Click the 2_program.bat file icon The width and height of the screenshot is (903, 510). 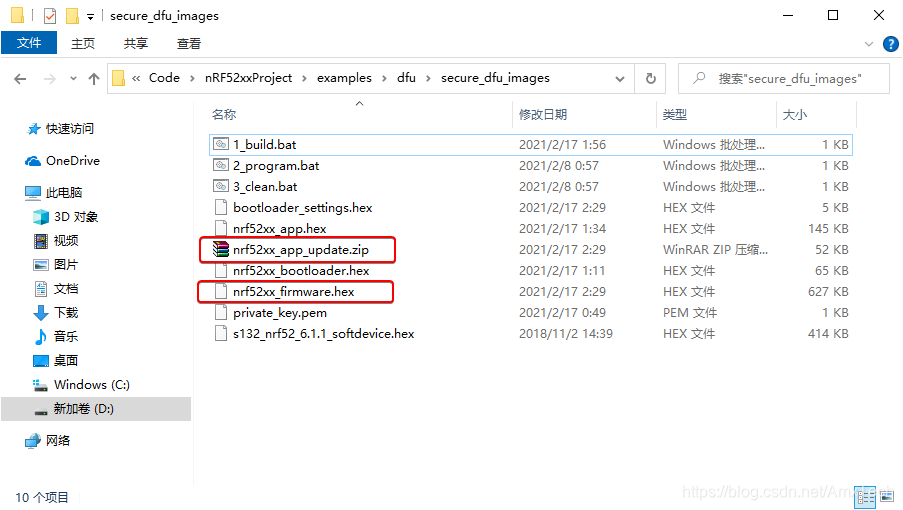coord(221,165)
